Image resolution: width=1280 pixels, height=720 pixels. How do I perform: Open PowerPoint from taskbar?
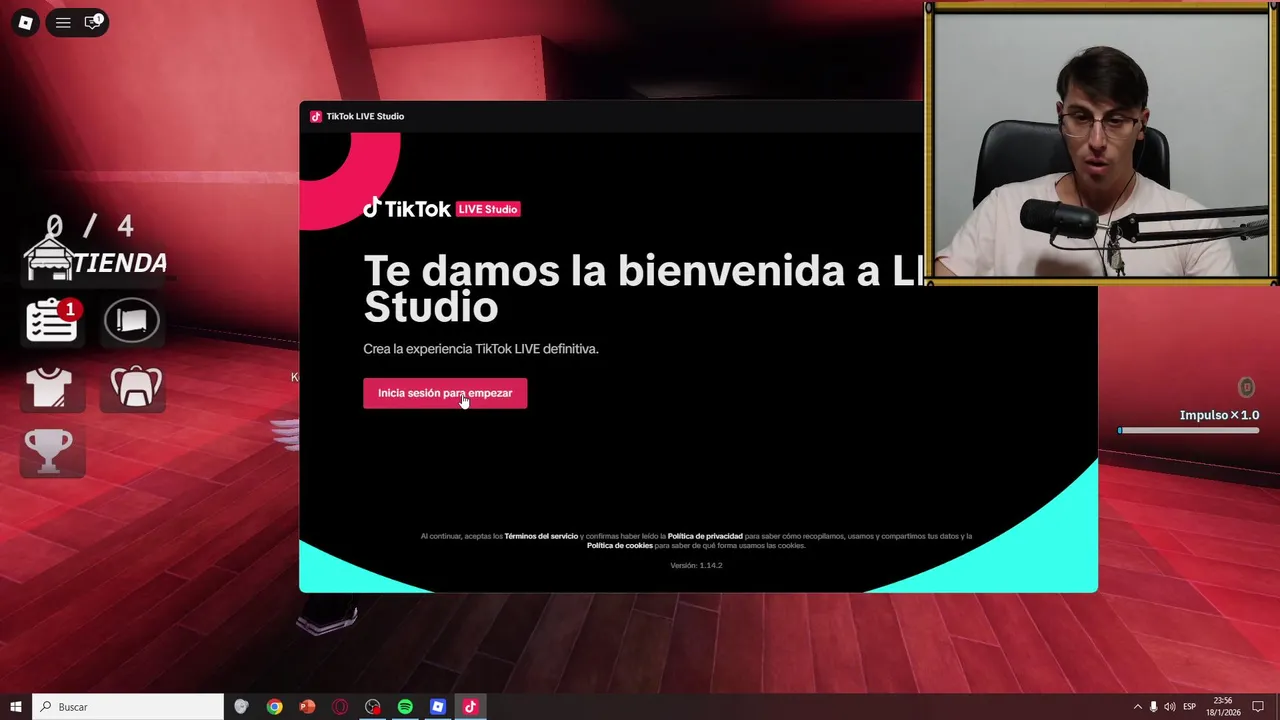(x=307, y=707)
